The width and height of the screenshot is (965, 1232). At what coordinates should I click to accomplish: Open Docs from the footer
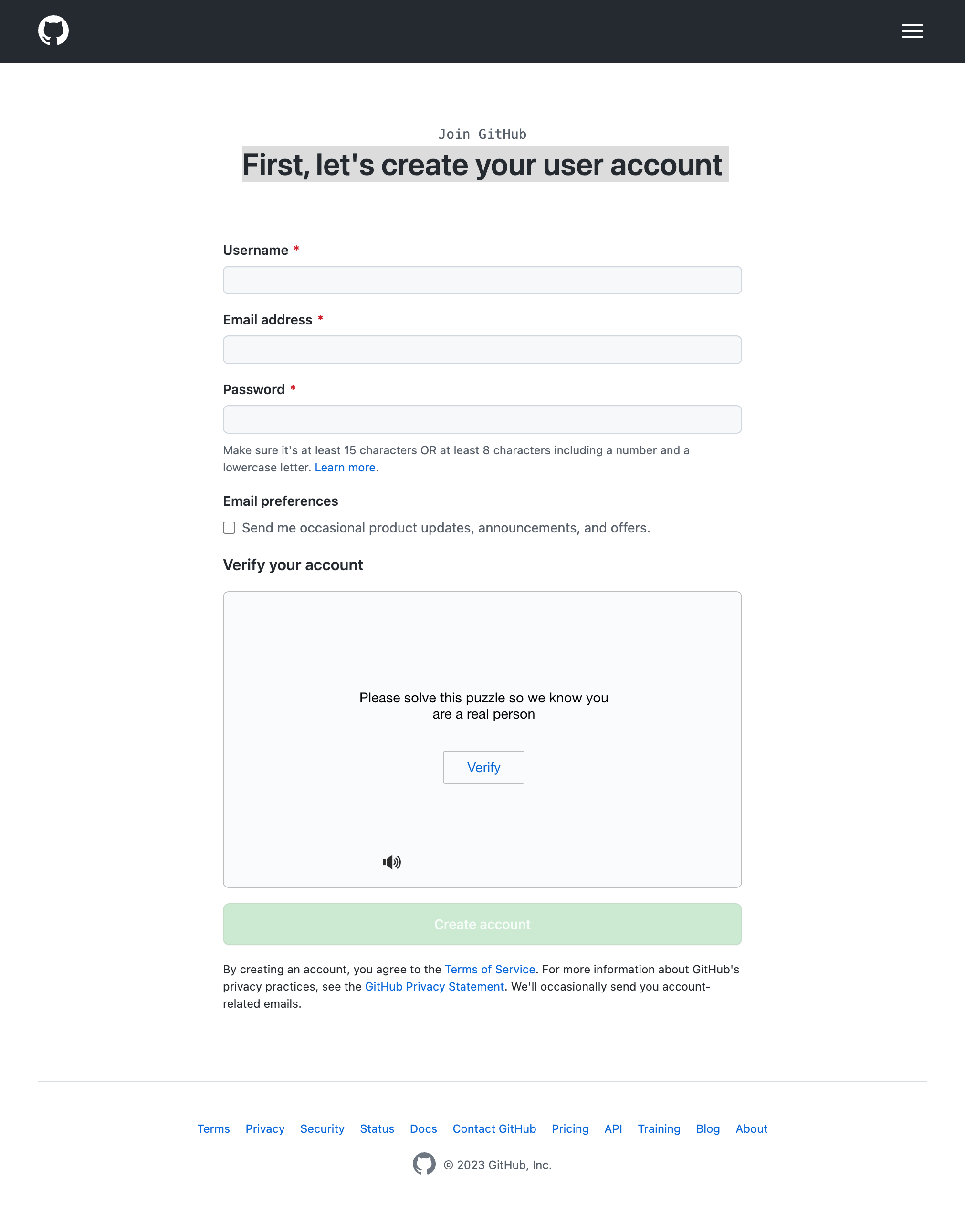423,1128
